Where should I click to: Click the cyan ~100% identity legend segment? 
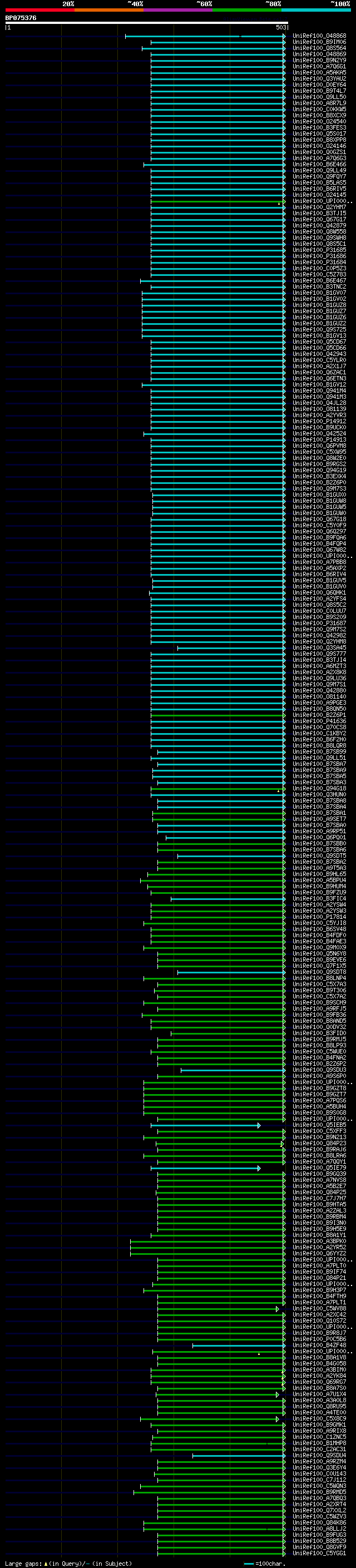coord(316,10)
